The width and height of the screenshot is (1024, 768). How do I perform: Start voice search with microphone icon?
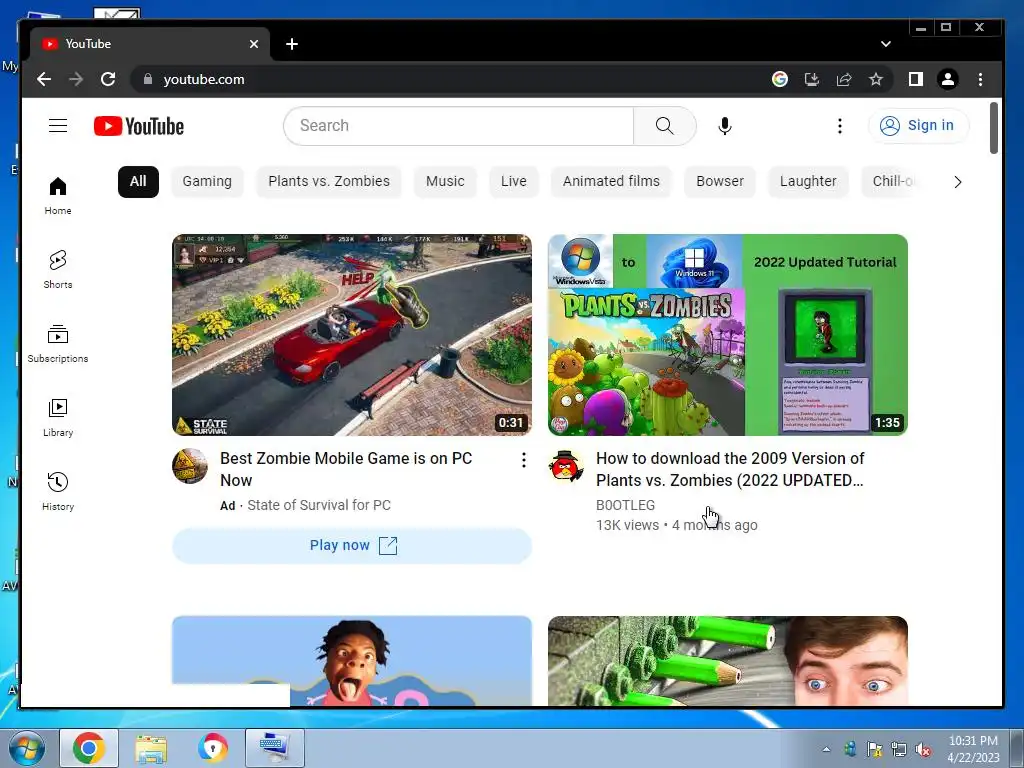(x=724, y=125)
